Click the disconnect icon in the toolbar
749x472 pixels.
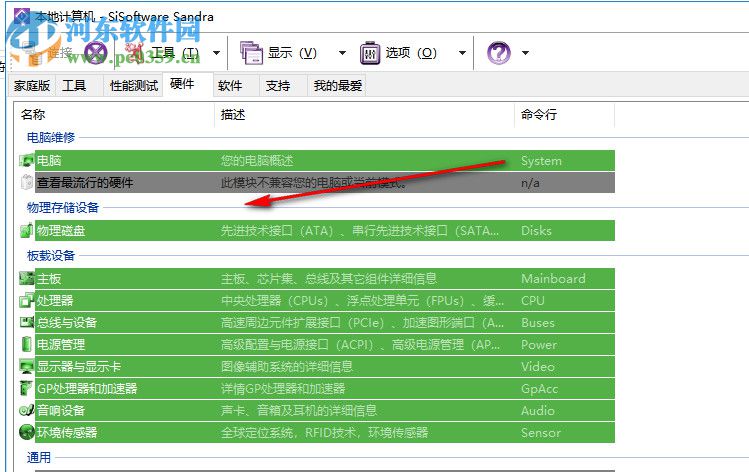[96, 52]
